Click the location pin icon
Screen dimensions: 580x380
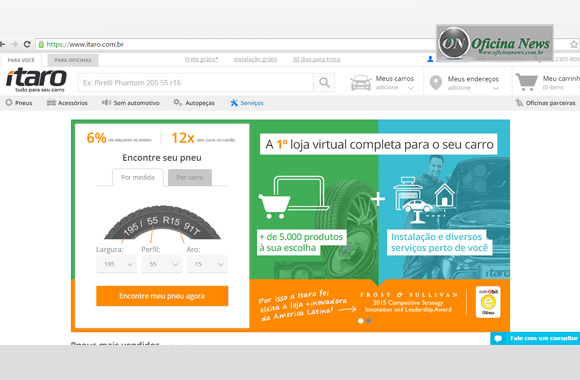point(436,83)
